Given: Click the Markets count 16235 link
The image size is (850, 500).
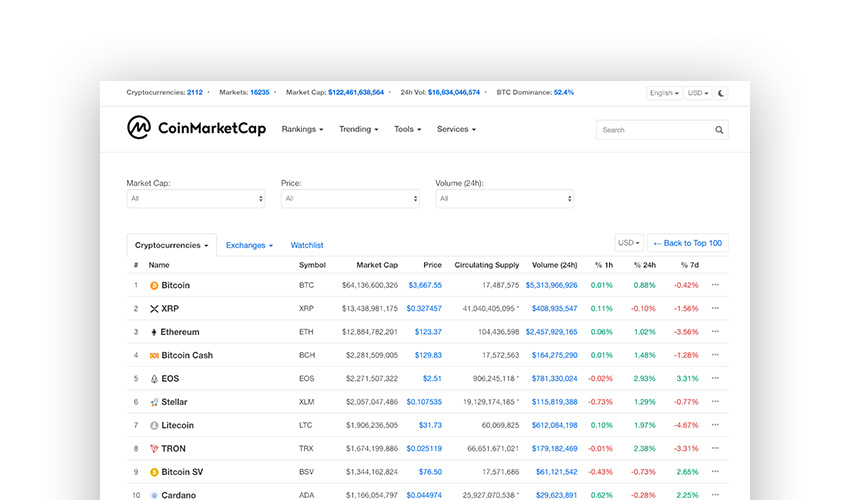Looking at the screenshot, I should pos(260,92).
